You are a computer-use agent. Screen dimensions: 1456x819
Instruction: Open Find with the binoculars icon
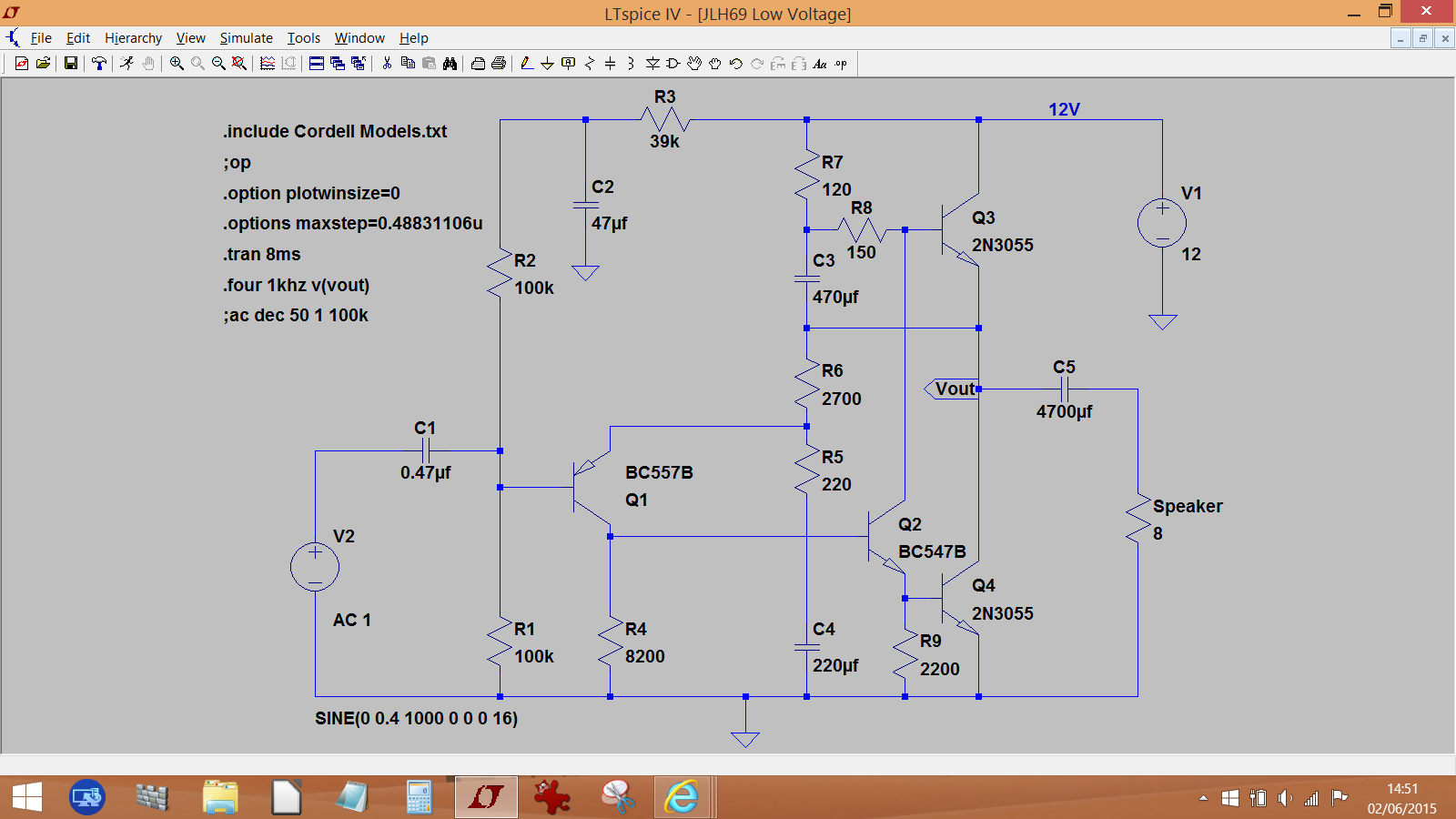coord(450,64)
